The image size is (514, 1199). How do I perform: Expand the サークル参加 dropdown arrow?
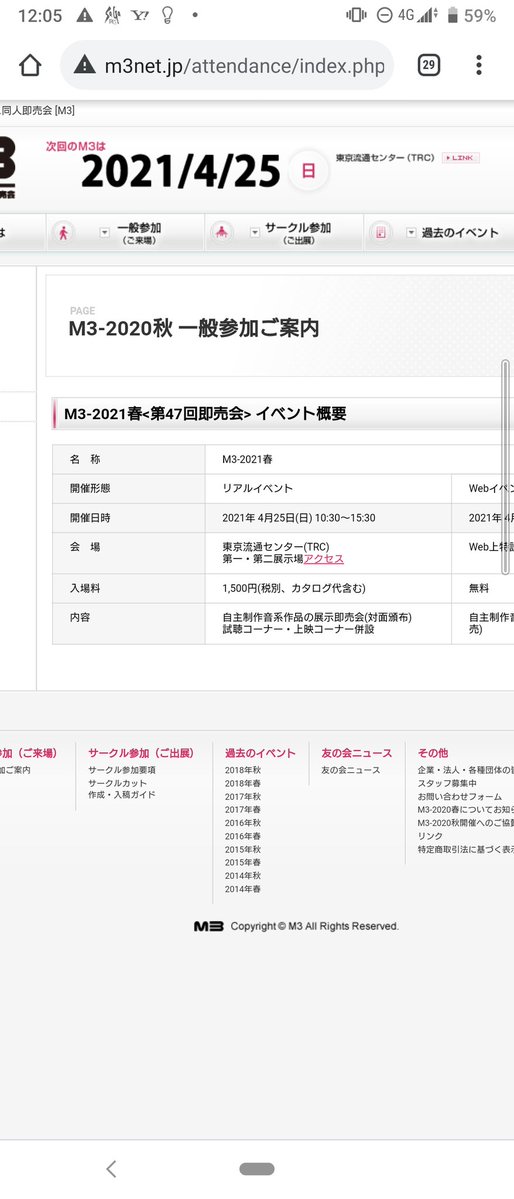255,233
